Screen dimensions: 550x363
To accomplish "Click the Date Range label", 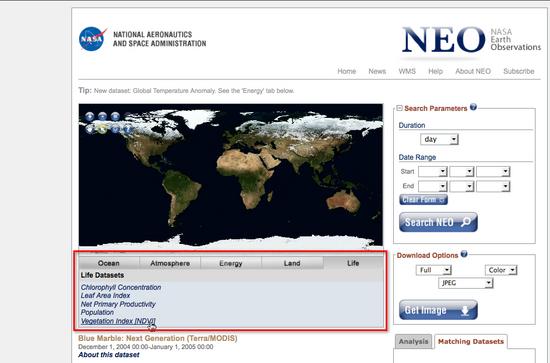I will pyautogui.click(x=417, y=157).
